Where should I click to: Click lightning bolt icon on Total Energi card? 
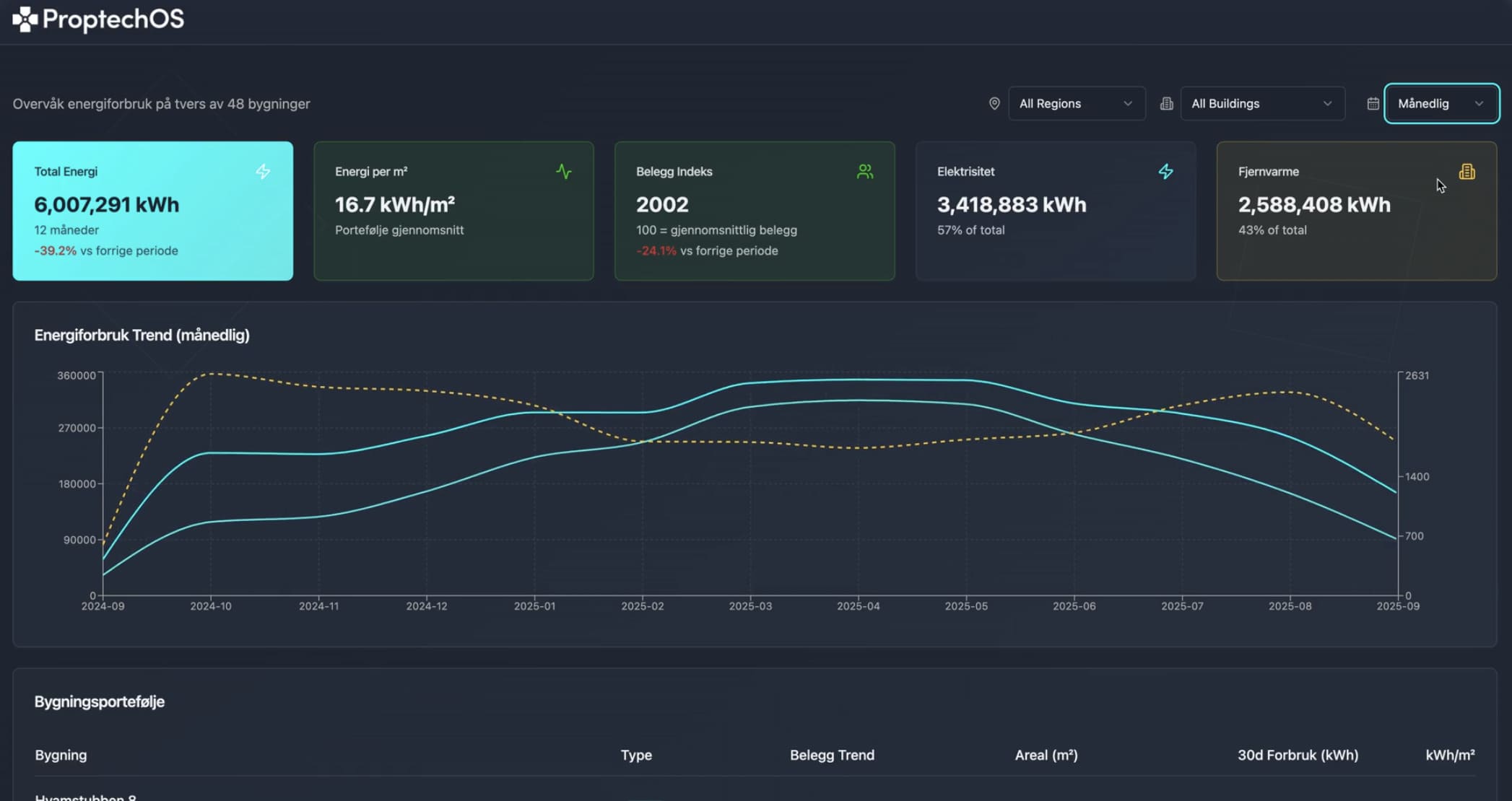263,172
